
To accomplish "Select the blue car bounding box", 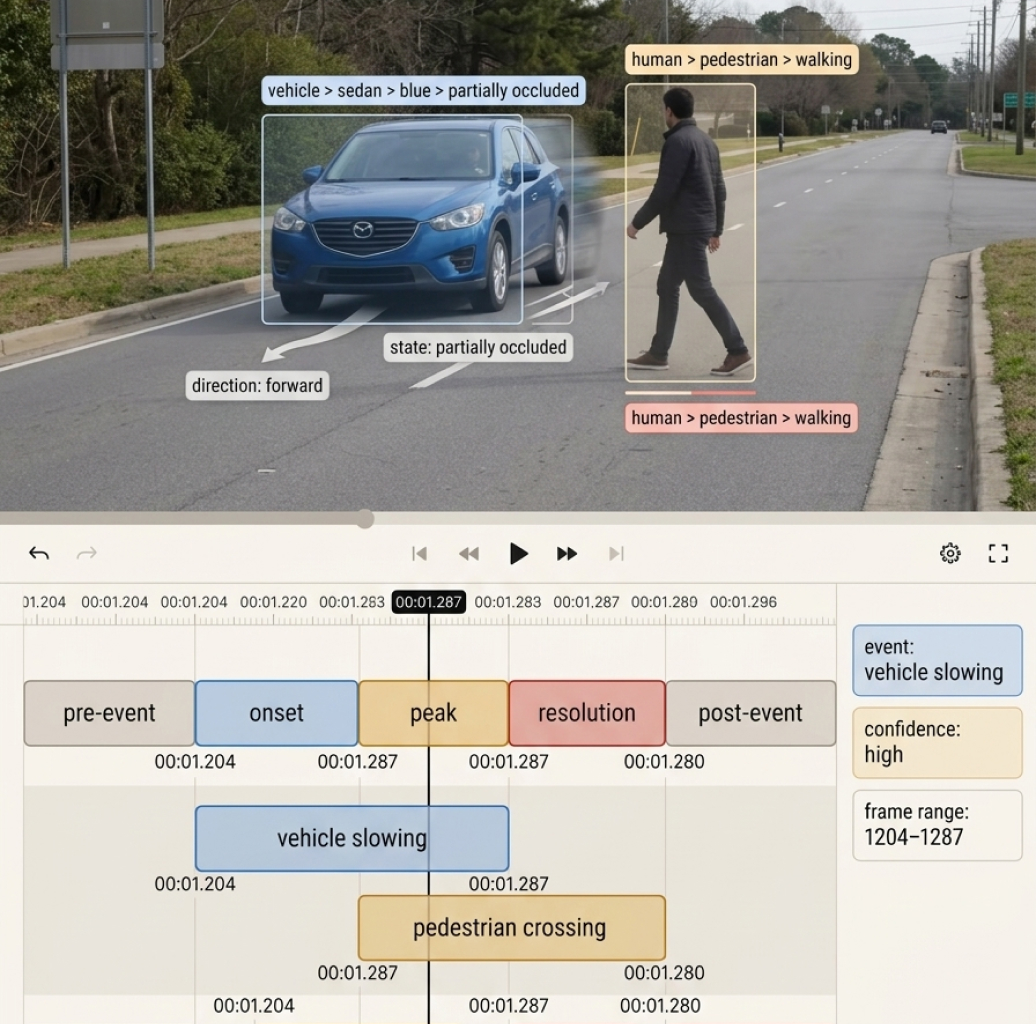I will coord(392,219).
